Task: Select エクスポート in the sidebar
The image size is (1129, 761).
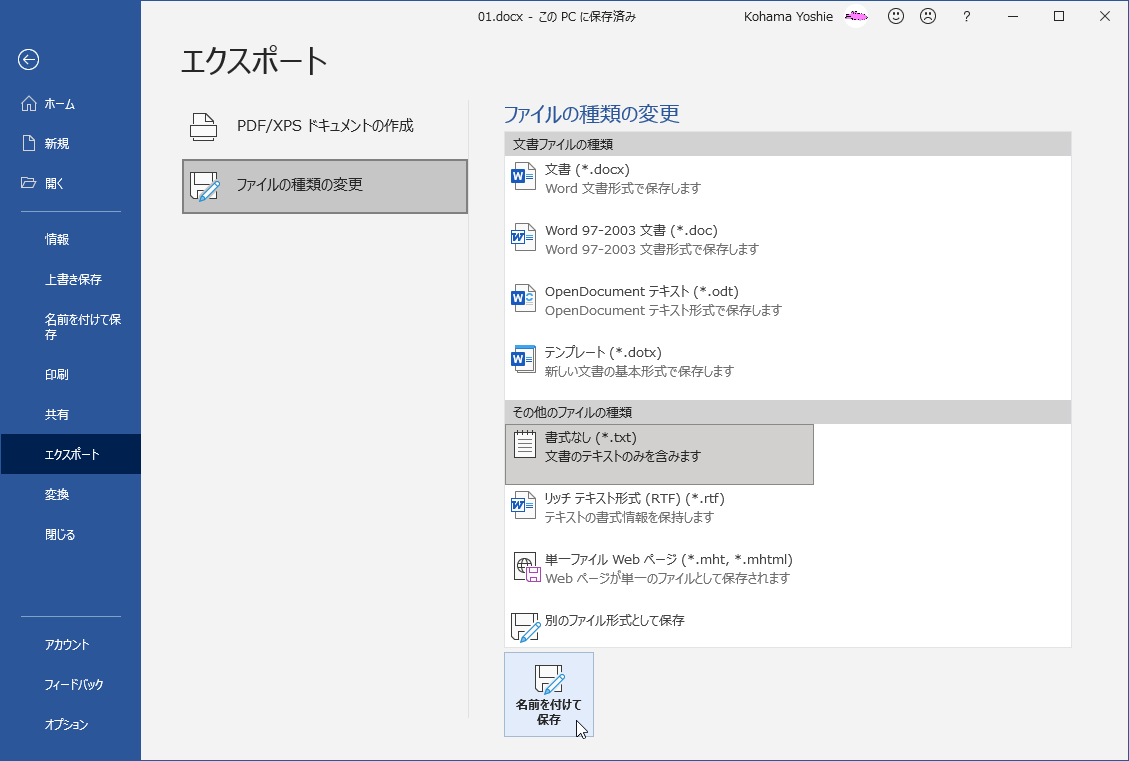Action: pos(71,454)
